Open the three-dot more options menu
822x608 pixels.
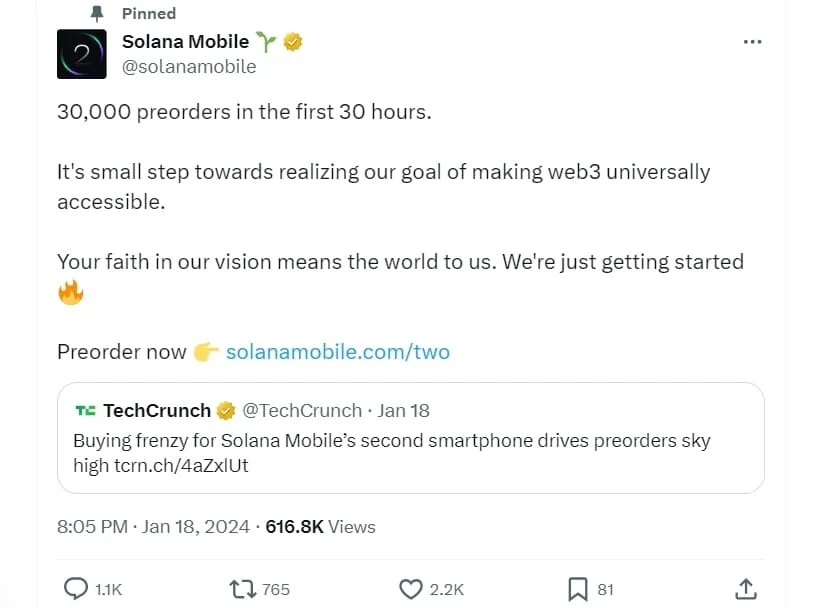click(752, 42)
